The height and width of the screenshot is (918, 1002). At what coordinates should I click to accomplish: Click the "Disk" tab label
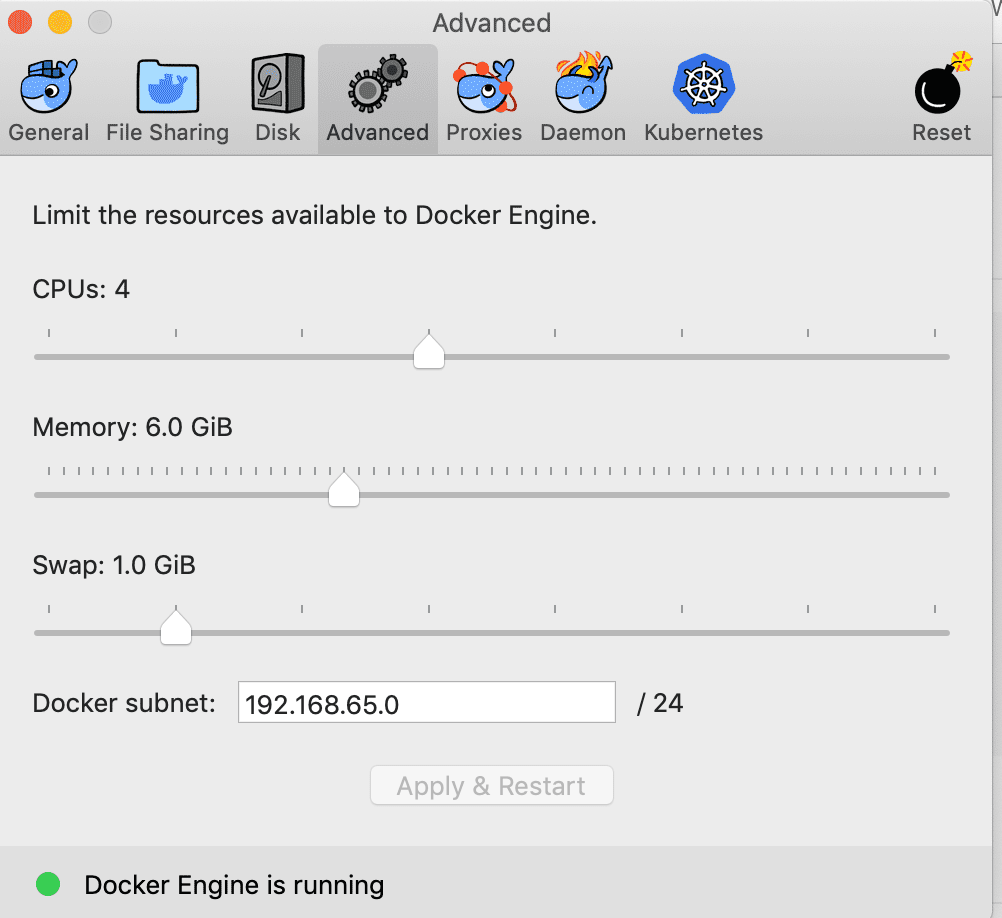click(277, 132)
